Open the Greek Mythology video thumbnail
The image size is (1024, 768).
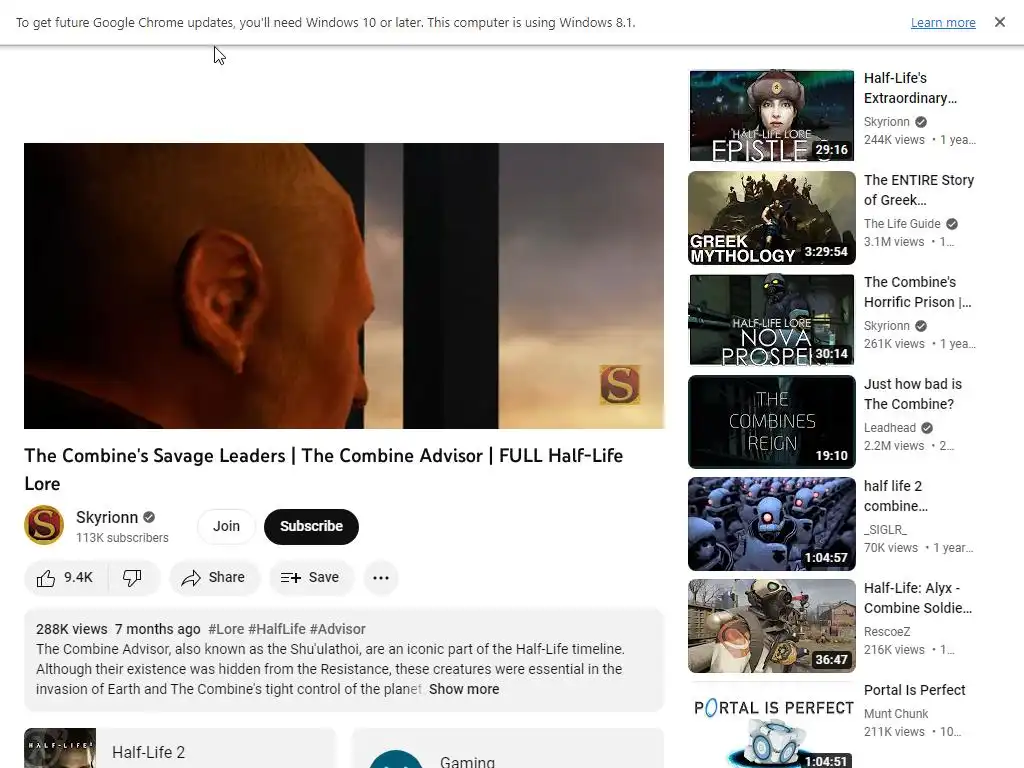pos(772,217)
